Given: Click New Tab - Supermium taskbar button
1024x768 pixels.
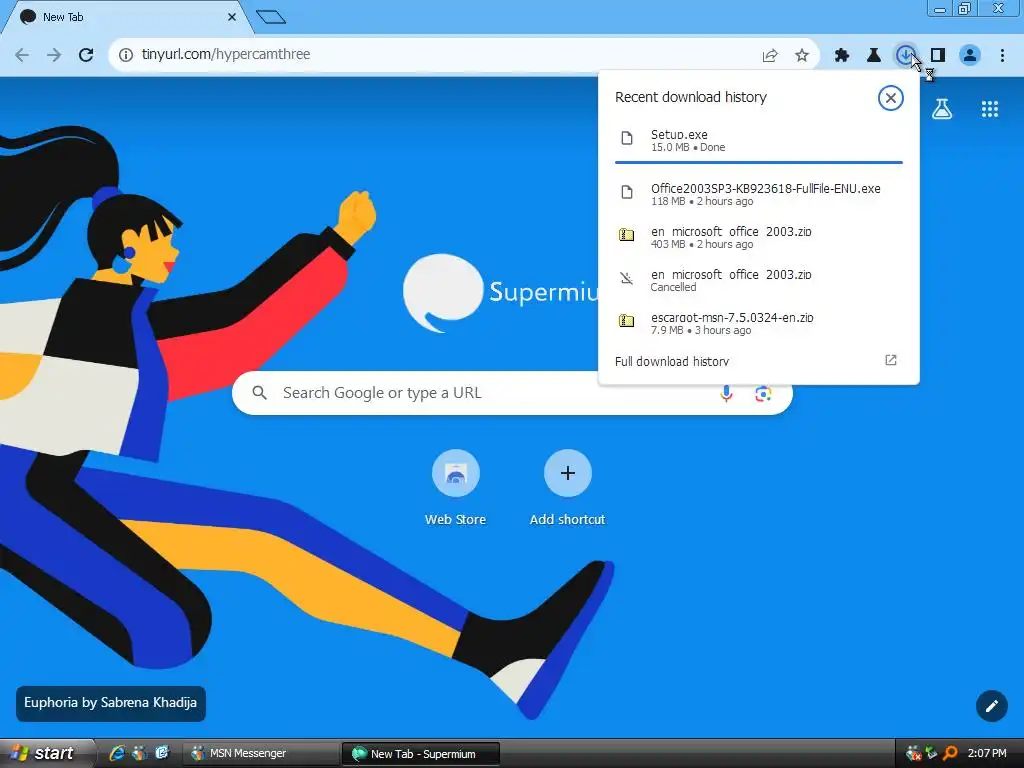Looking at the screenshot, I should [x=420, y=754].
